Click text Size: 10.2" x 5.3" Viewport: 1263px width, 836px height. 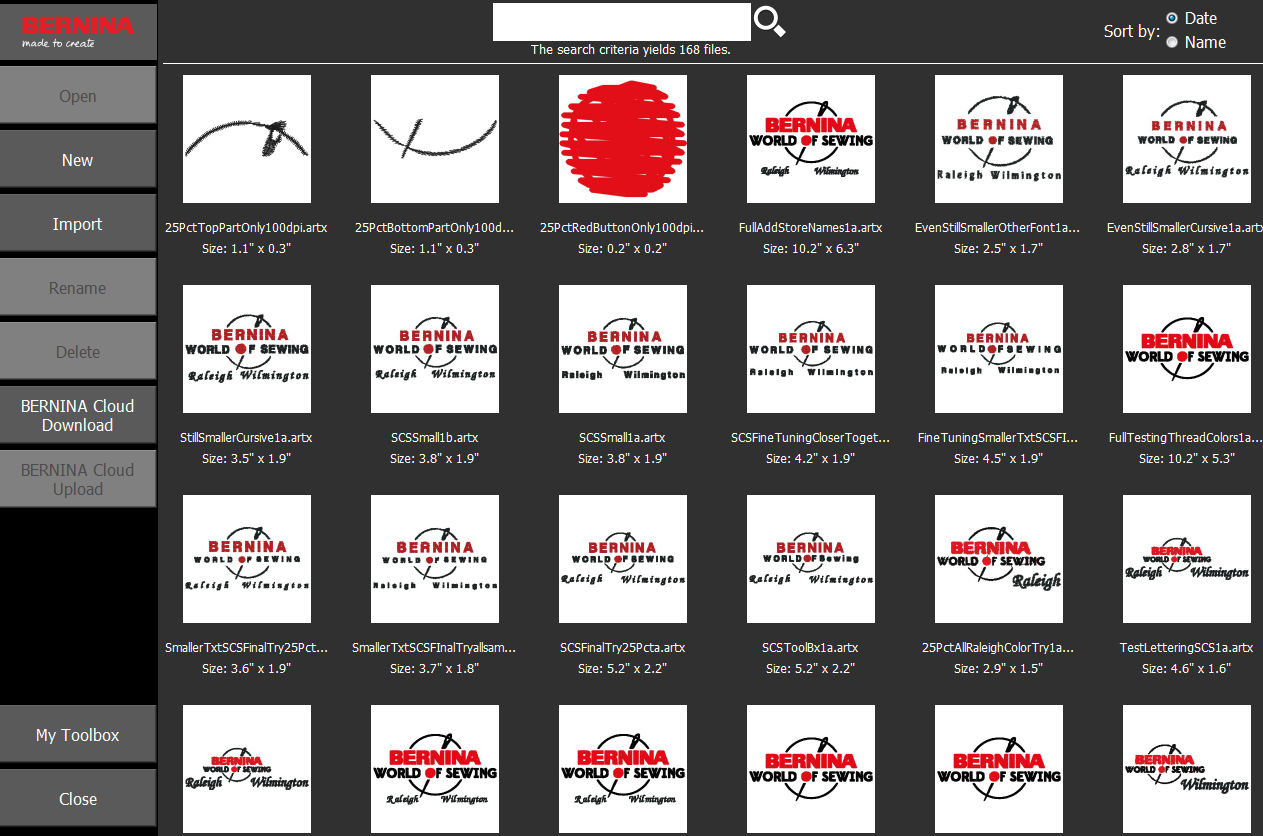(1187, 458)
